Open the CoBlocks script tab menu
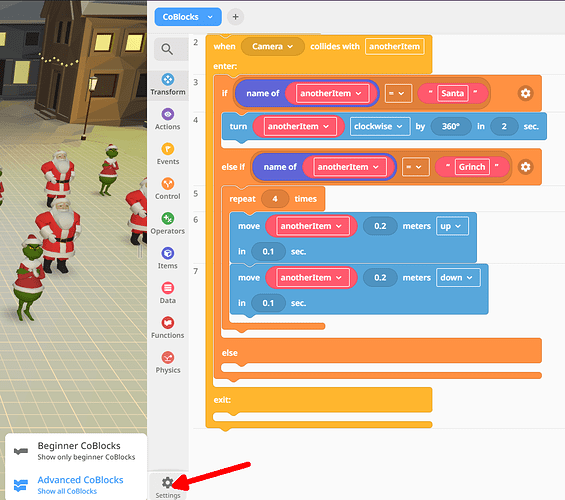Screen dimensions: 565x500 pyautogui.click(x=188, y=17)
